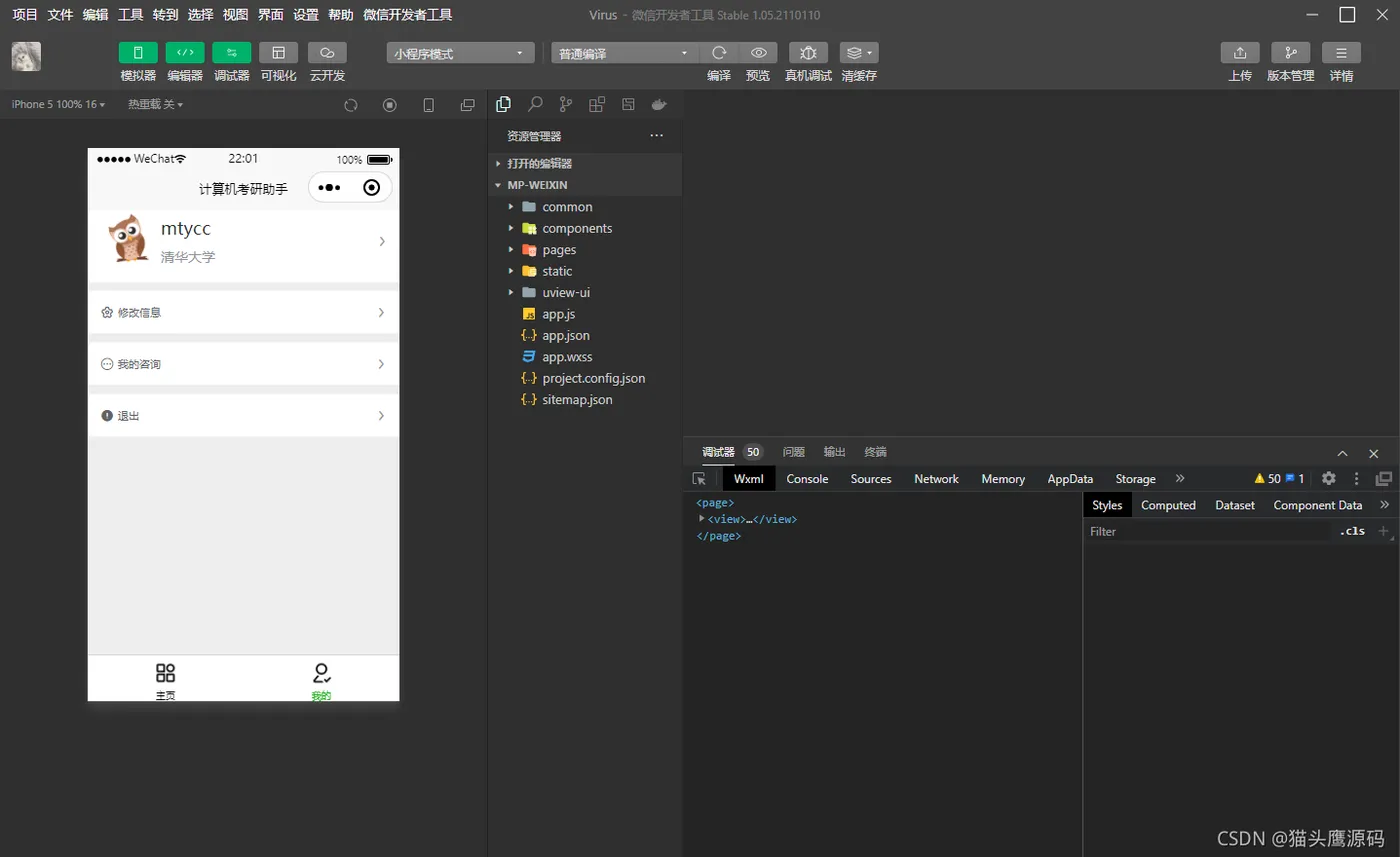Open cloud development (云开发)
1400x857 pixels.
327,53
